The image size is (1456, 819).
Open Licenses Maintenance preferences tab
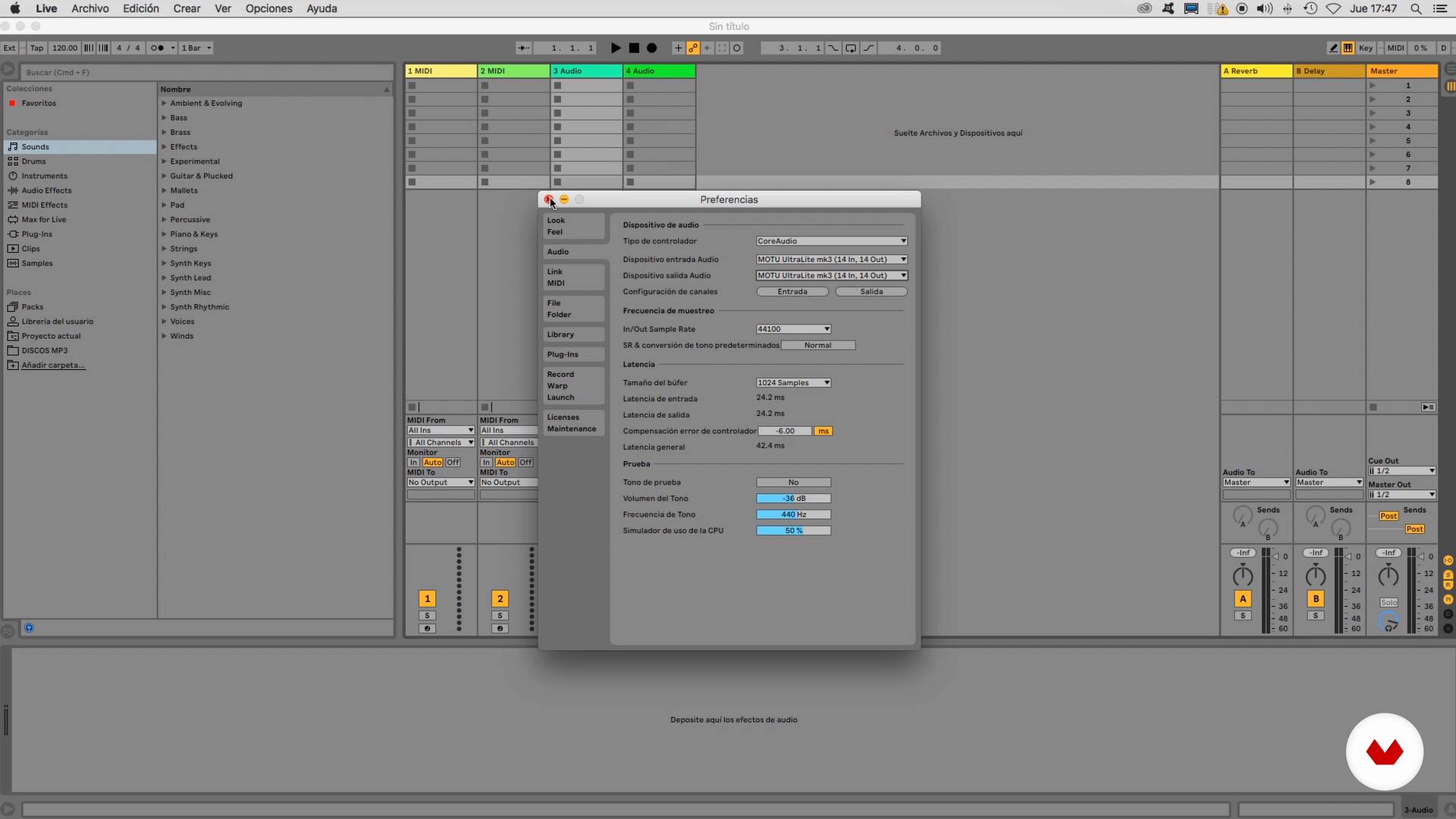[x=574, y=423]
